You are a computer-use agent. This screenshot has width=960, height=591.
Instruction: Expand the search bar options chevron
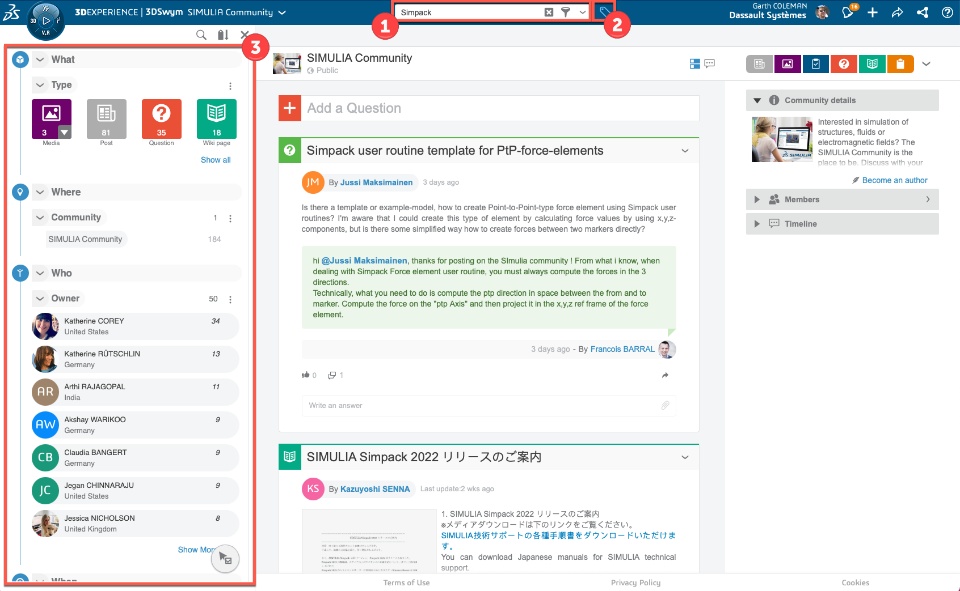tap(582, 12)
